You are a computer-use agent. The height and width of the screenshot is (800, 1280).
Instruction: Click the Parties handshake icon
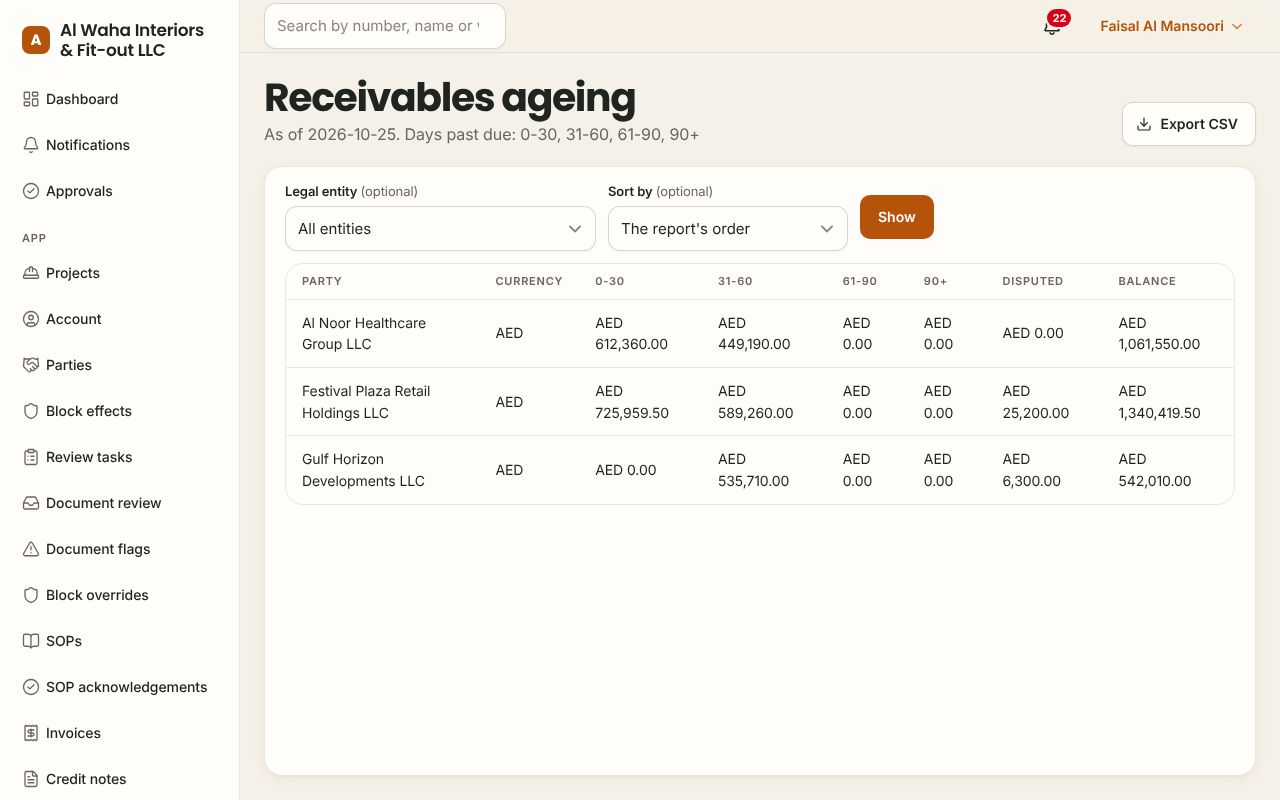coord(31,365)
